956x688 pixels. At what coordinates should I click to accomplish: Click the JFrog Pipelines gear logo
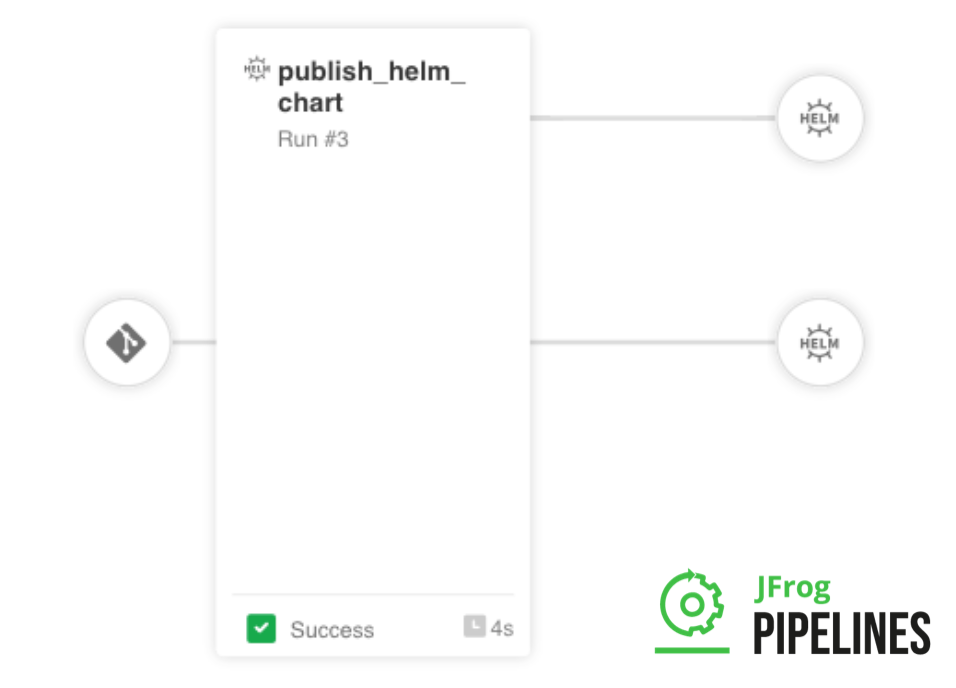click(692, 603)
